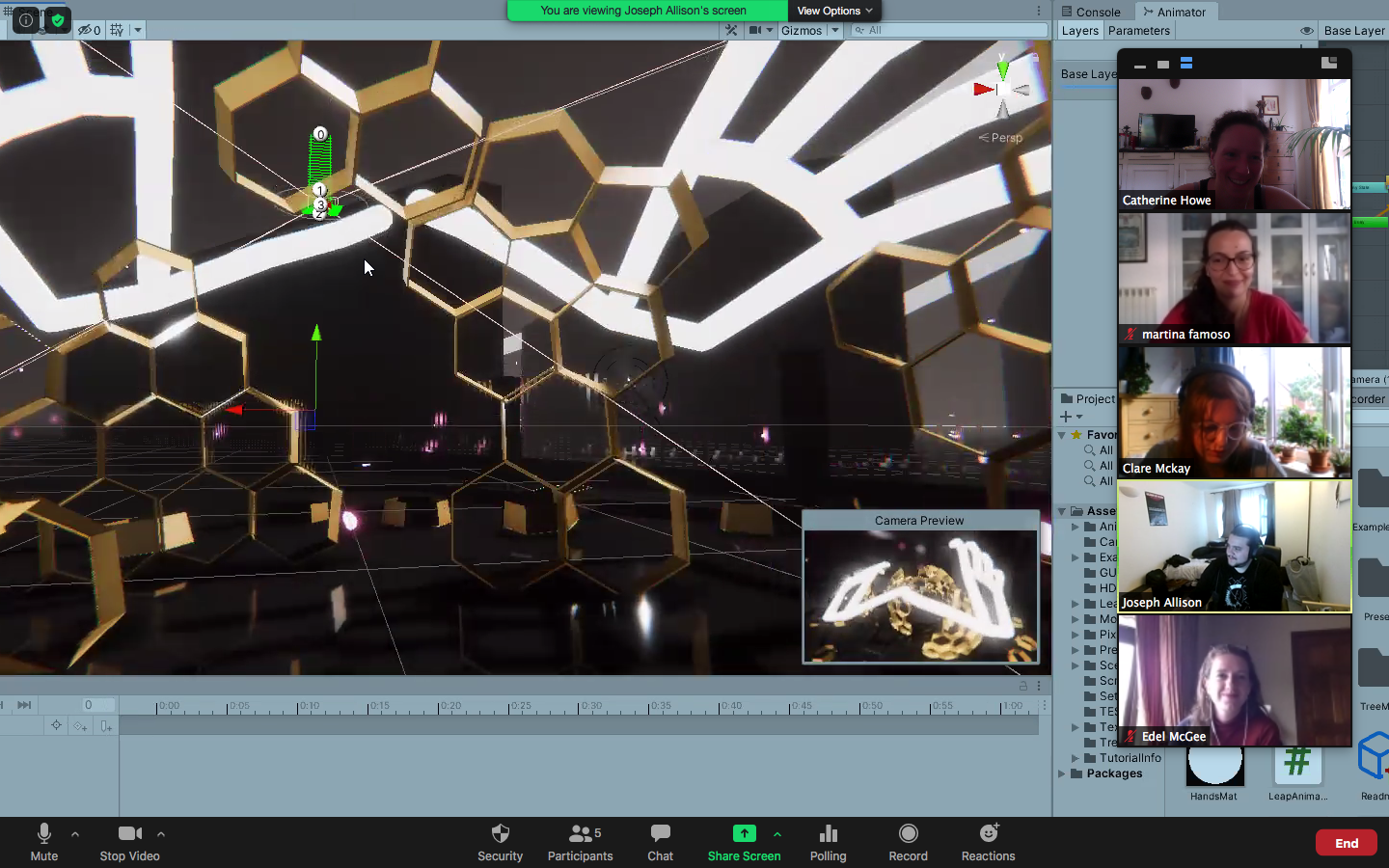Toggle the Animator layer visibility eye

pos(1306,31)
